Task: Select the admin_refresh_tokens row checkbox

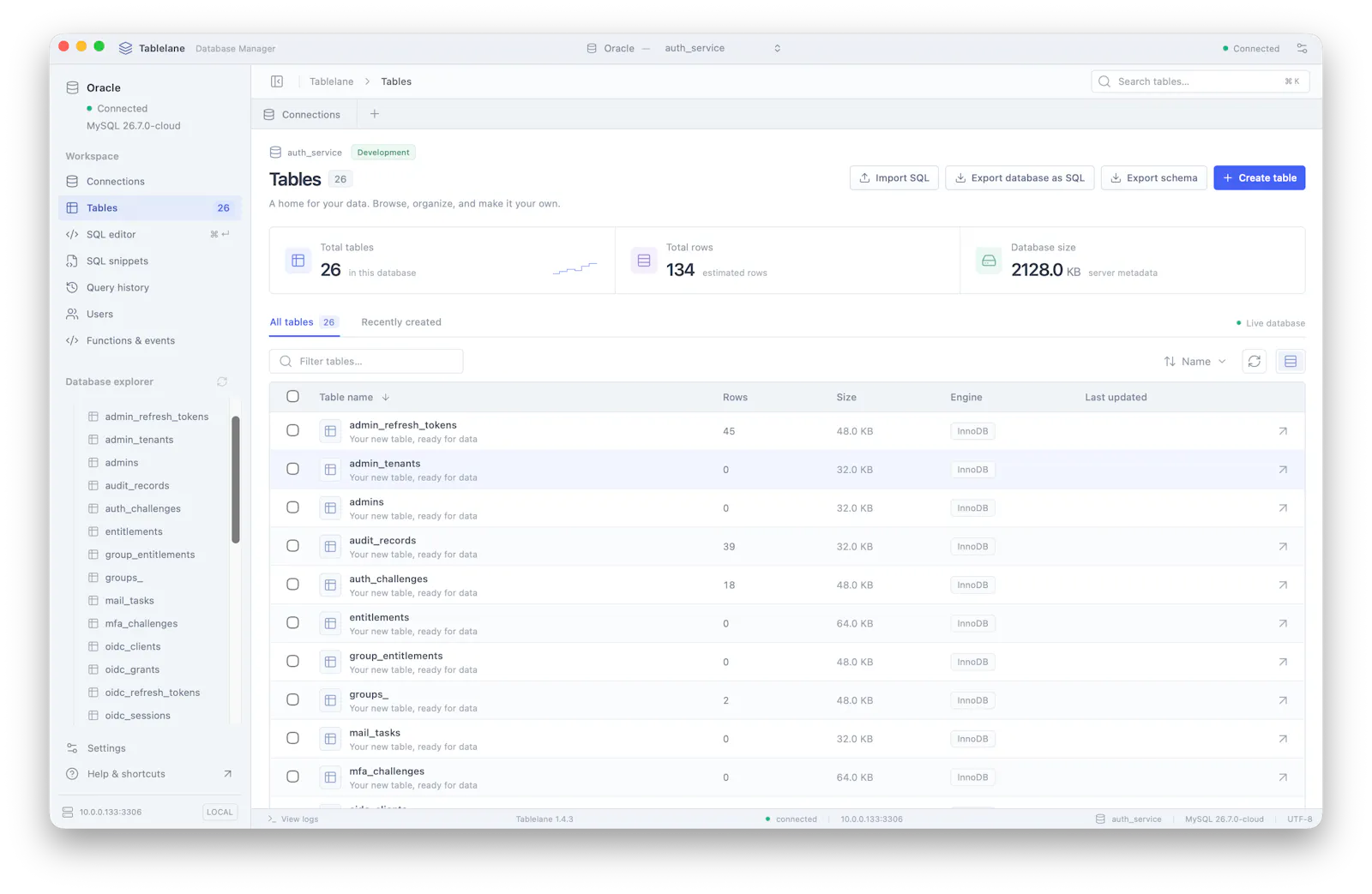Action: 293,430
